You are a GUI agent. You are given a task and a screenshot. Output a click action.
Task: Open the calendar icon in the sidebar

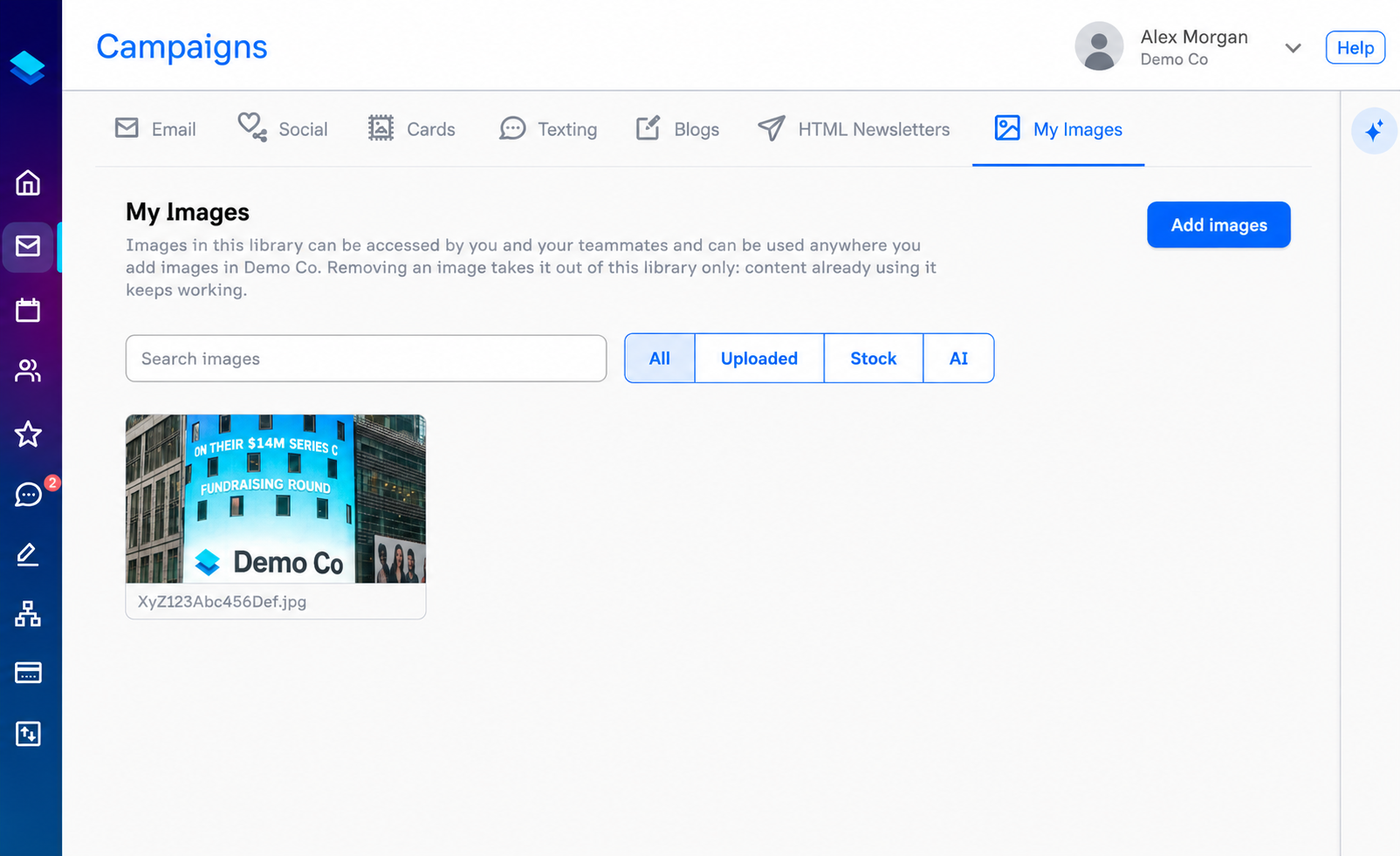click(28, 310)
